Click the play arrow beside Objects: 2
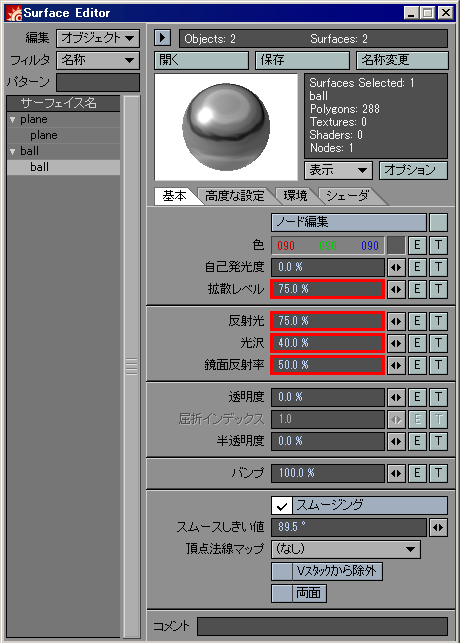 pyautogui.click(x=163, y=38)
